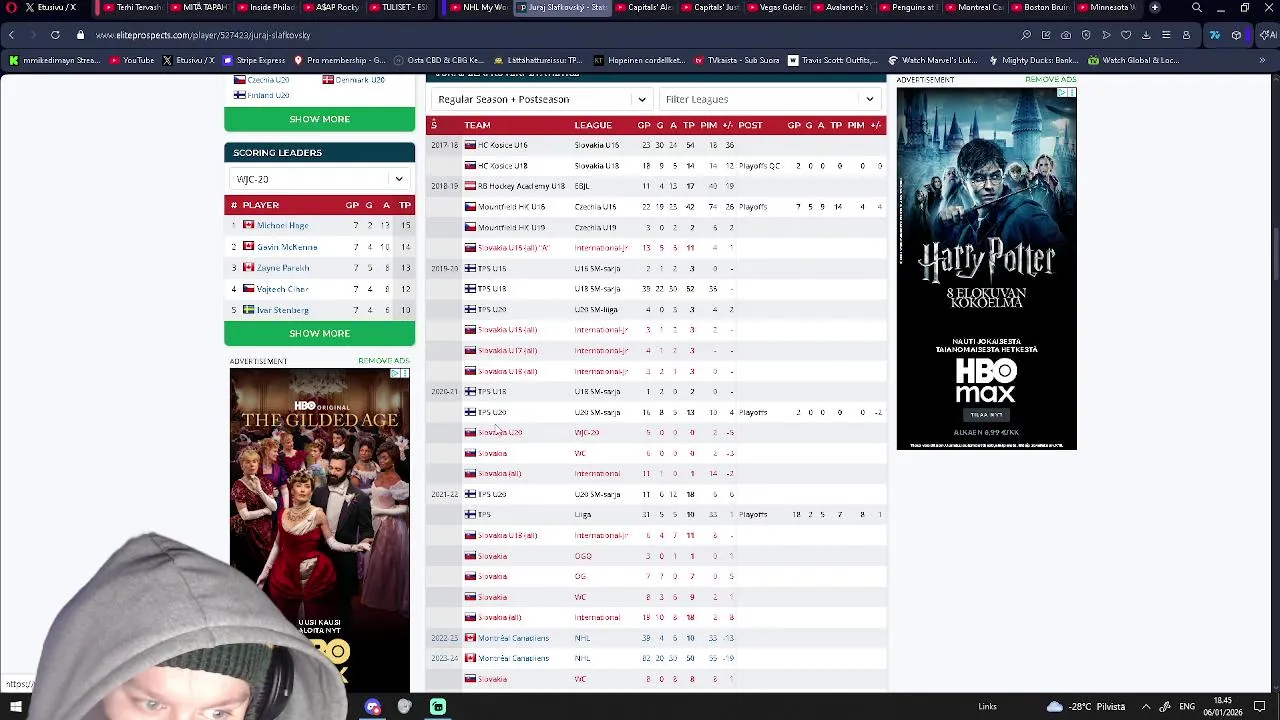Viewport: 1280px width, 720px height.
Task: Open the Mighty Ducks bookmark
Action: tap(1034, 60)
